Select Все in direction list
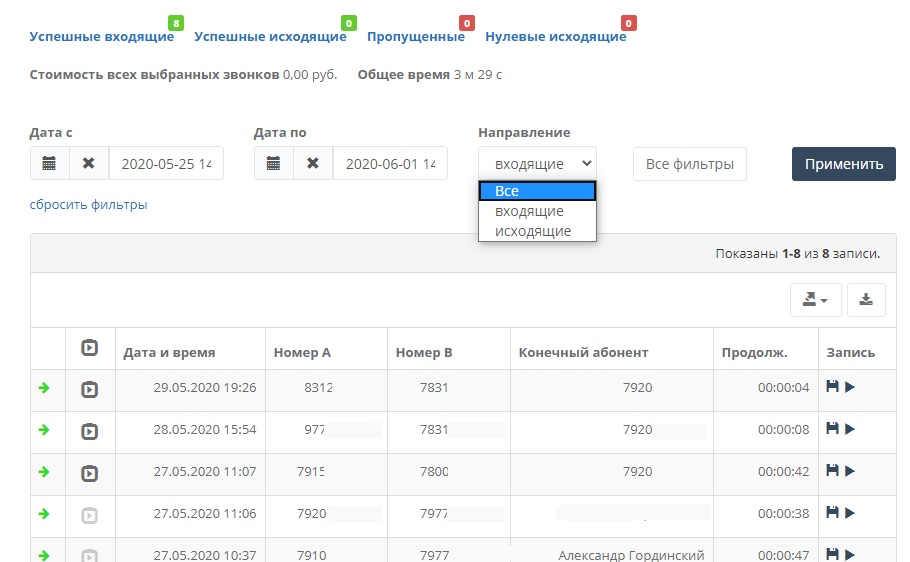 point(537,191)
